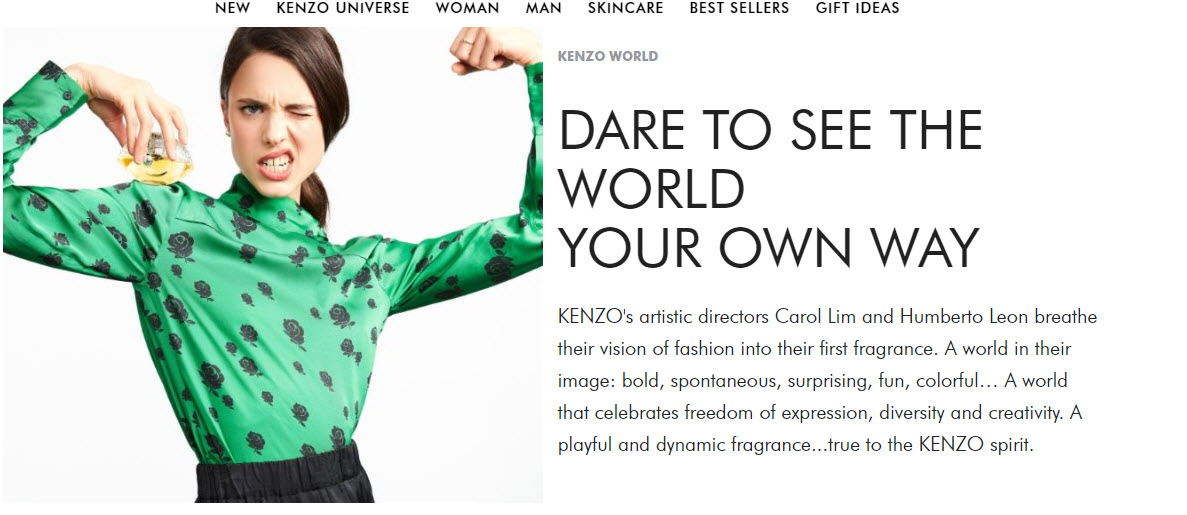Viewport: 1187px width, 515px height.
Task: Click the "YOUR OWN WAY" headline line
Action: tap(767, 247)
